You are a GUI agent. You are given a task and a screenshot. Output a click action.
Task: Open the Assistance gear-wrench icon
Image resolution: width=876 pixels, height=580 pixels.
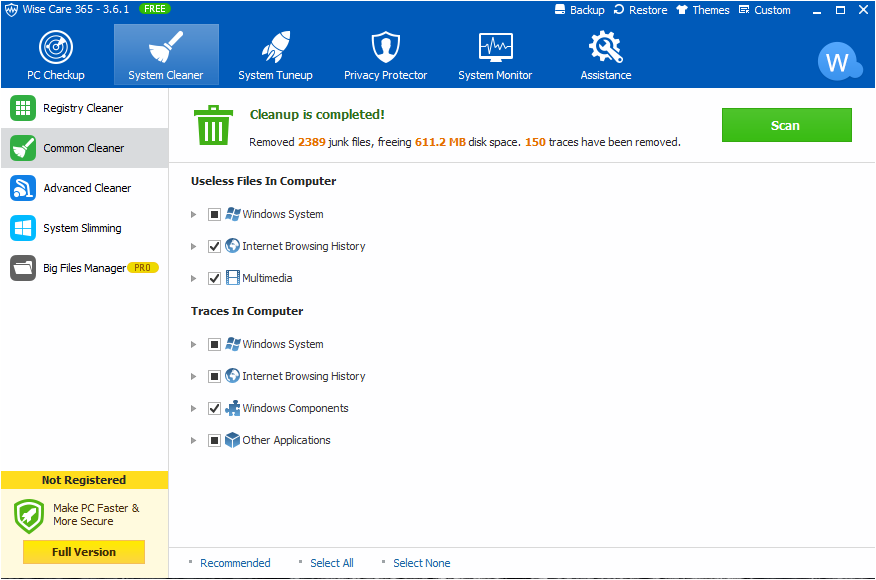click(x=606, y=47)
